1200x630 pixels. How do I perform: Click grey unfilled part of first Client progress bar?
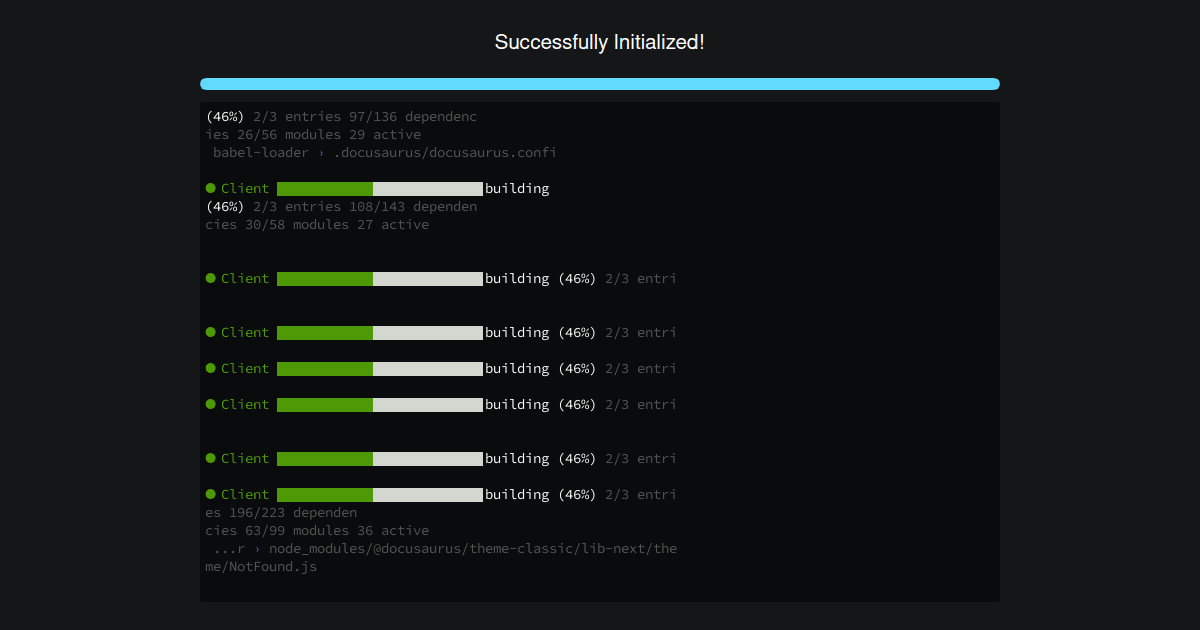(x=428, y=189)
